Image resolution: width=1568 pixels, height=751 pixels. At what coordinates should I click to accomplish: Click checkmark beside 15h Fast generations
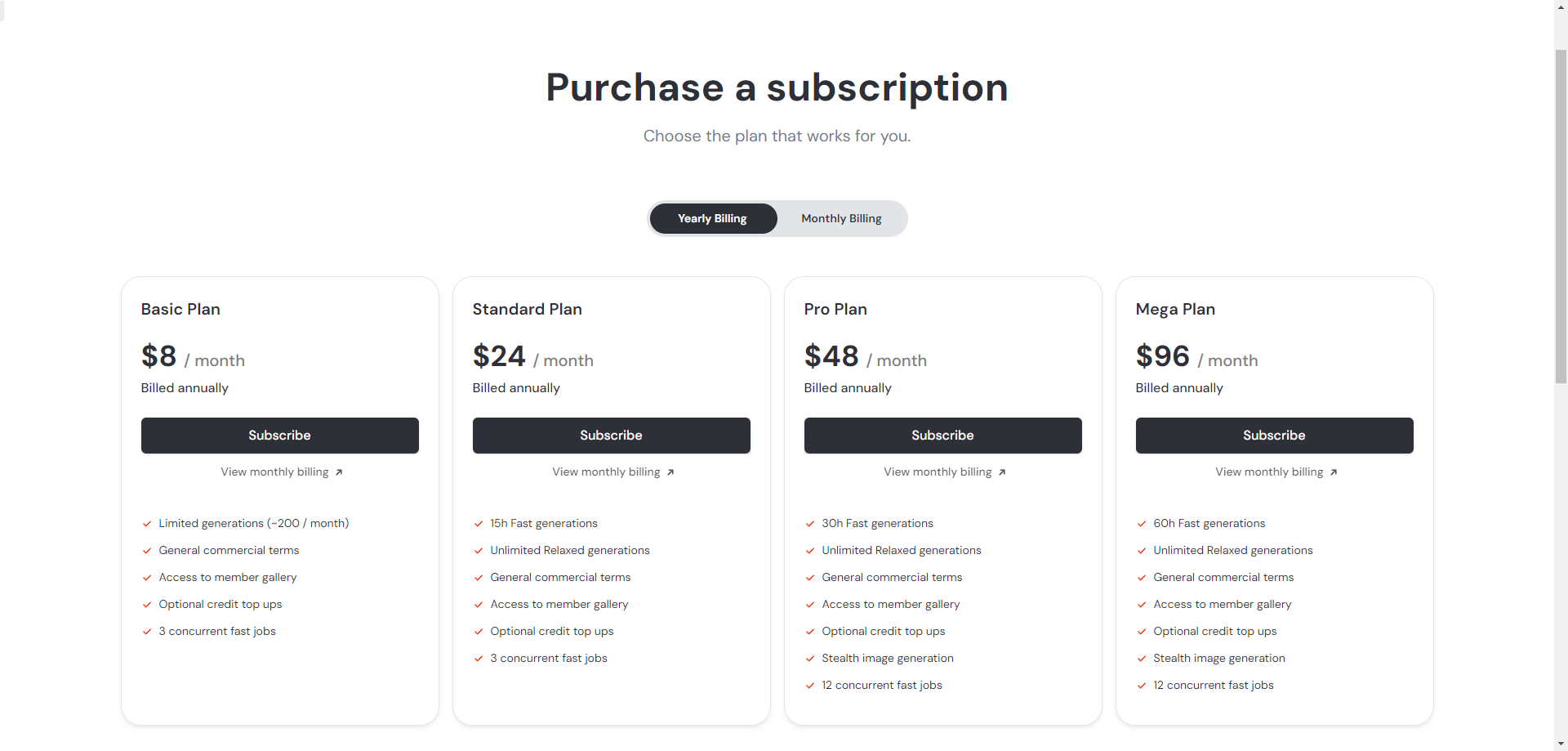479,524
